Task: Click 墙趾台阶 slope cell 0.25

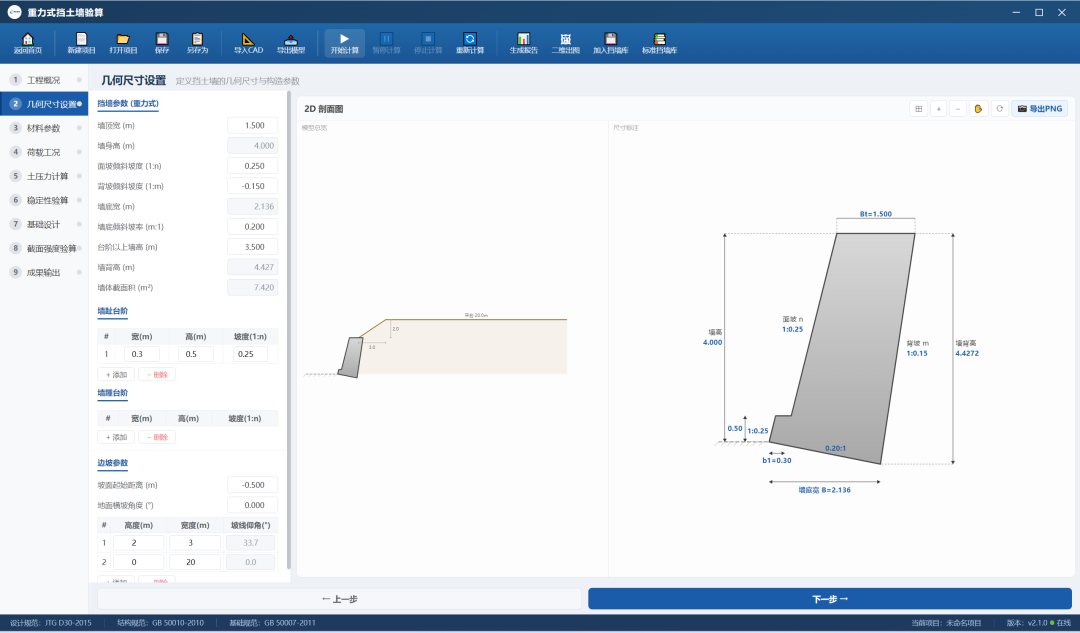Action: tap(249, 354)
